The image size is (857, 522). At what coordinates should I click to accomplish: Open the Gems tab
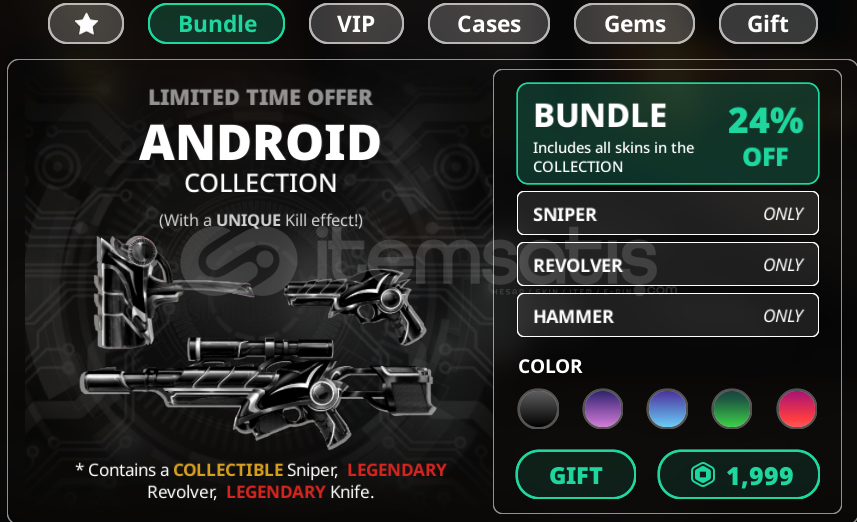(635, 24)
